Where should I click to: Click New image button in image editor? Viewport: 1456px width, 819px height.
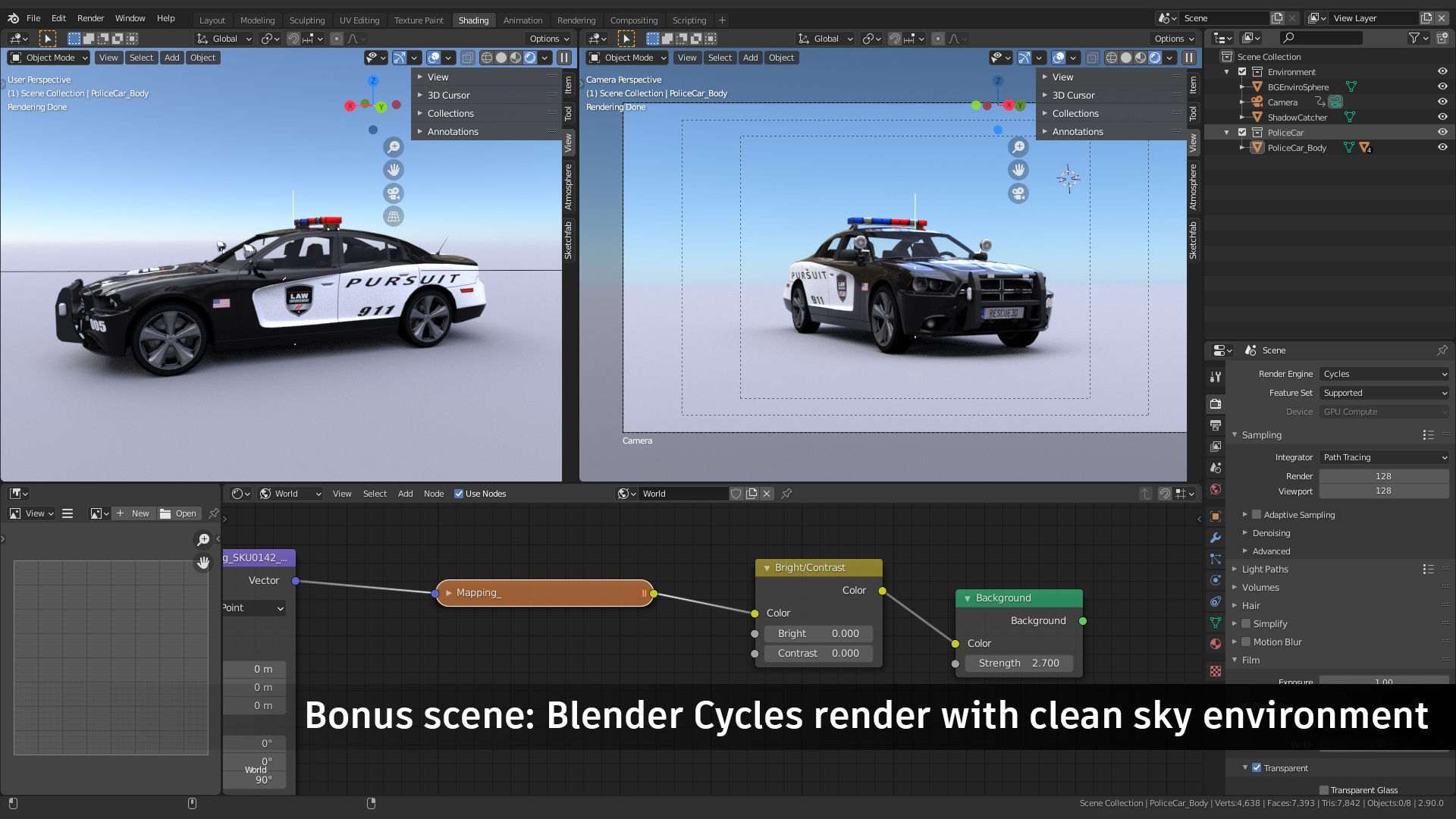coord(133,513)
